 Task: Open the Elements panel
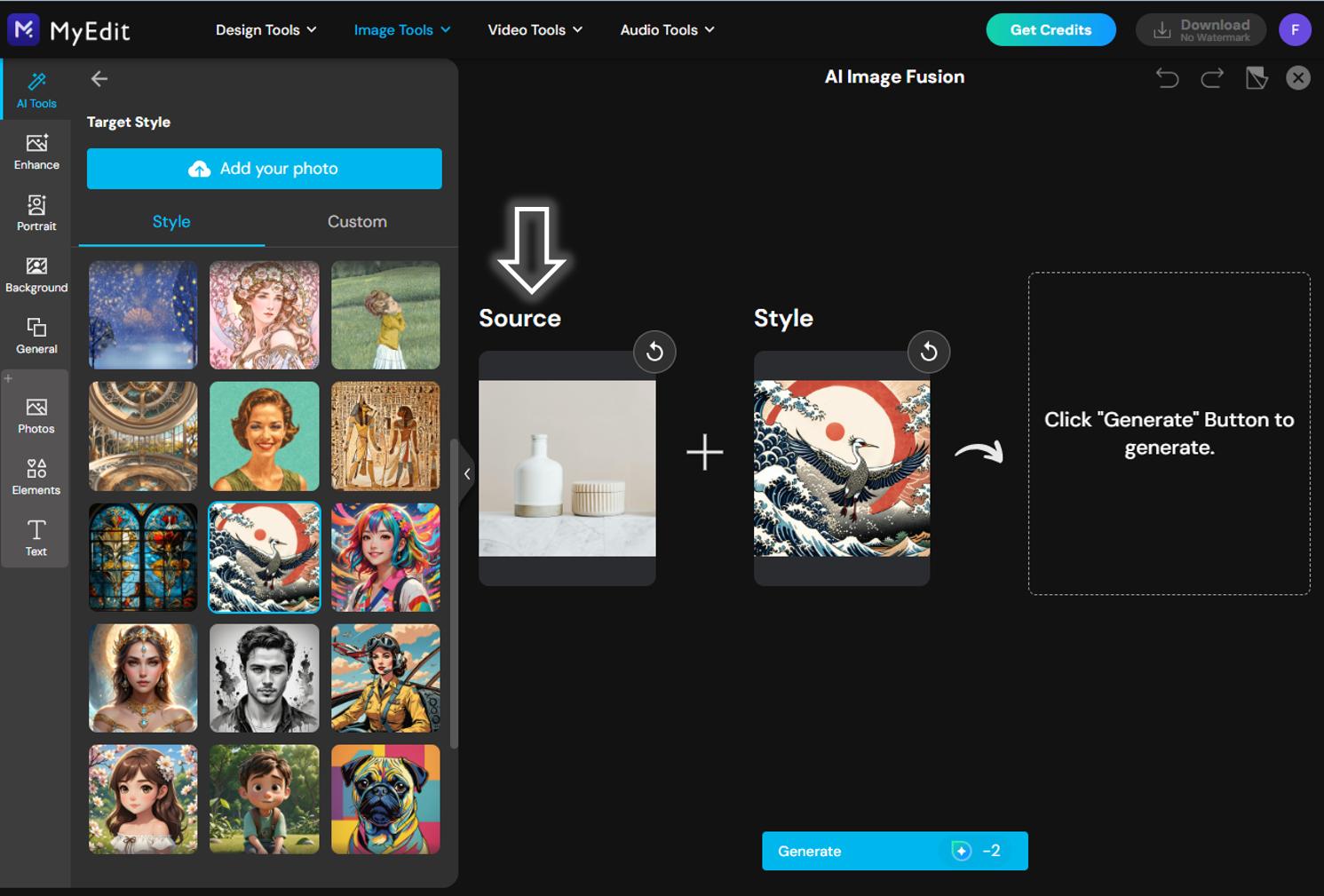click(36, 477)
